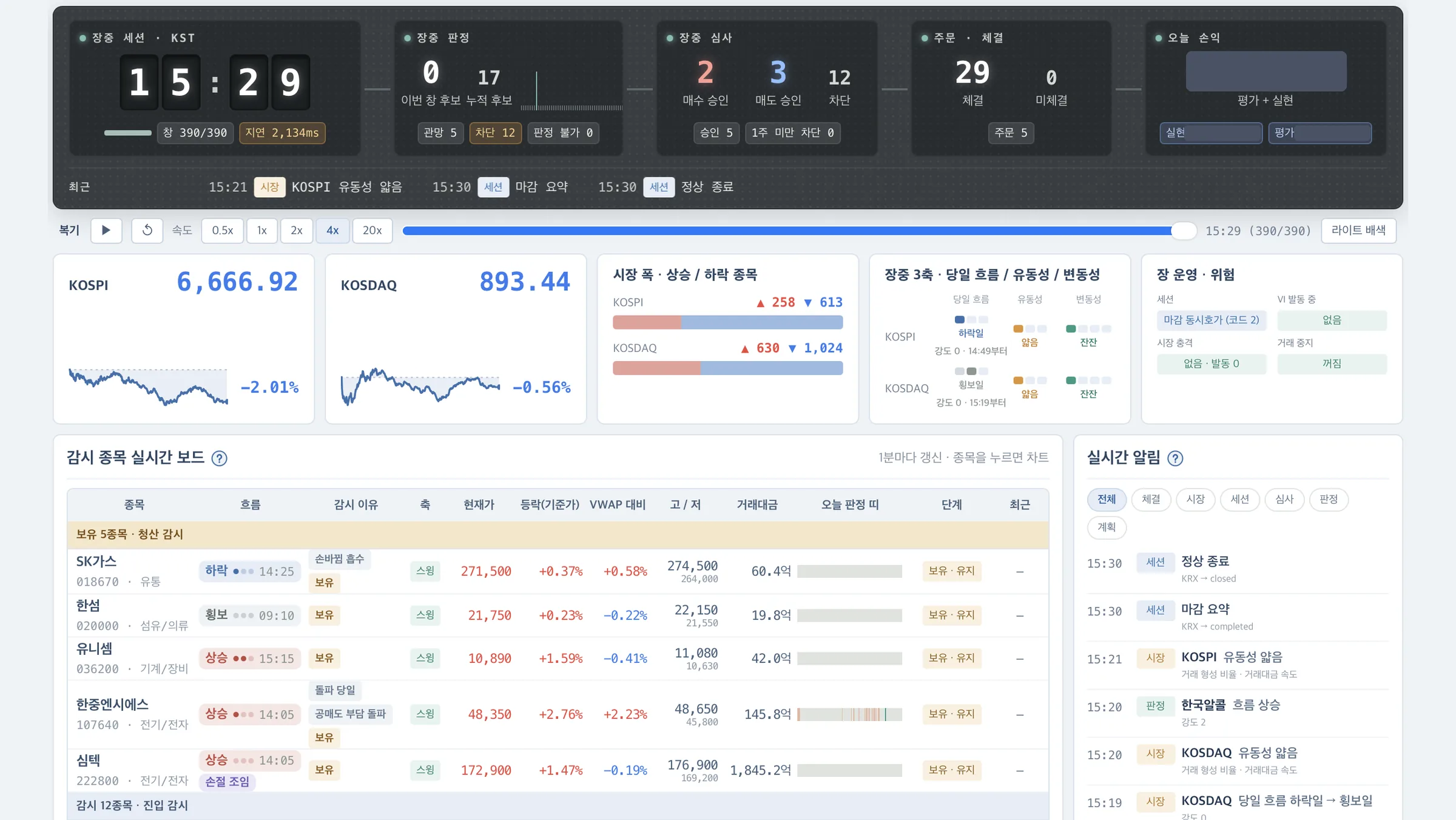Click the KOSPI advance/decline breadth bar
Screen dimensions: 1456x820
727,322
